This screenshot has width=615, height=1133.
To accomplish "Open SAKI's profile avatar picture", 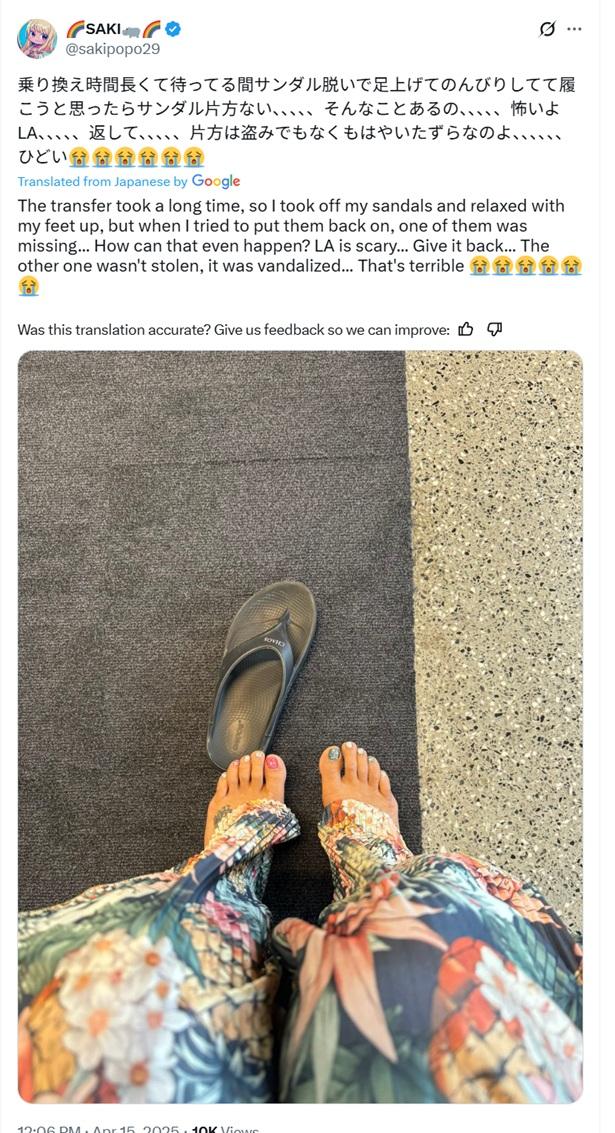I will (37, 39).
